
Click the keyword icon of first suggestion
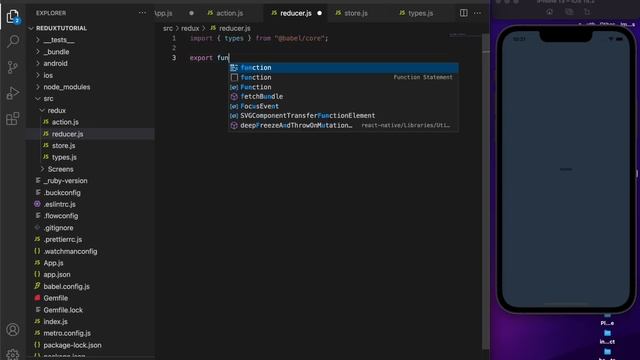coord(234,67)
